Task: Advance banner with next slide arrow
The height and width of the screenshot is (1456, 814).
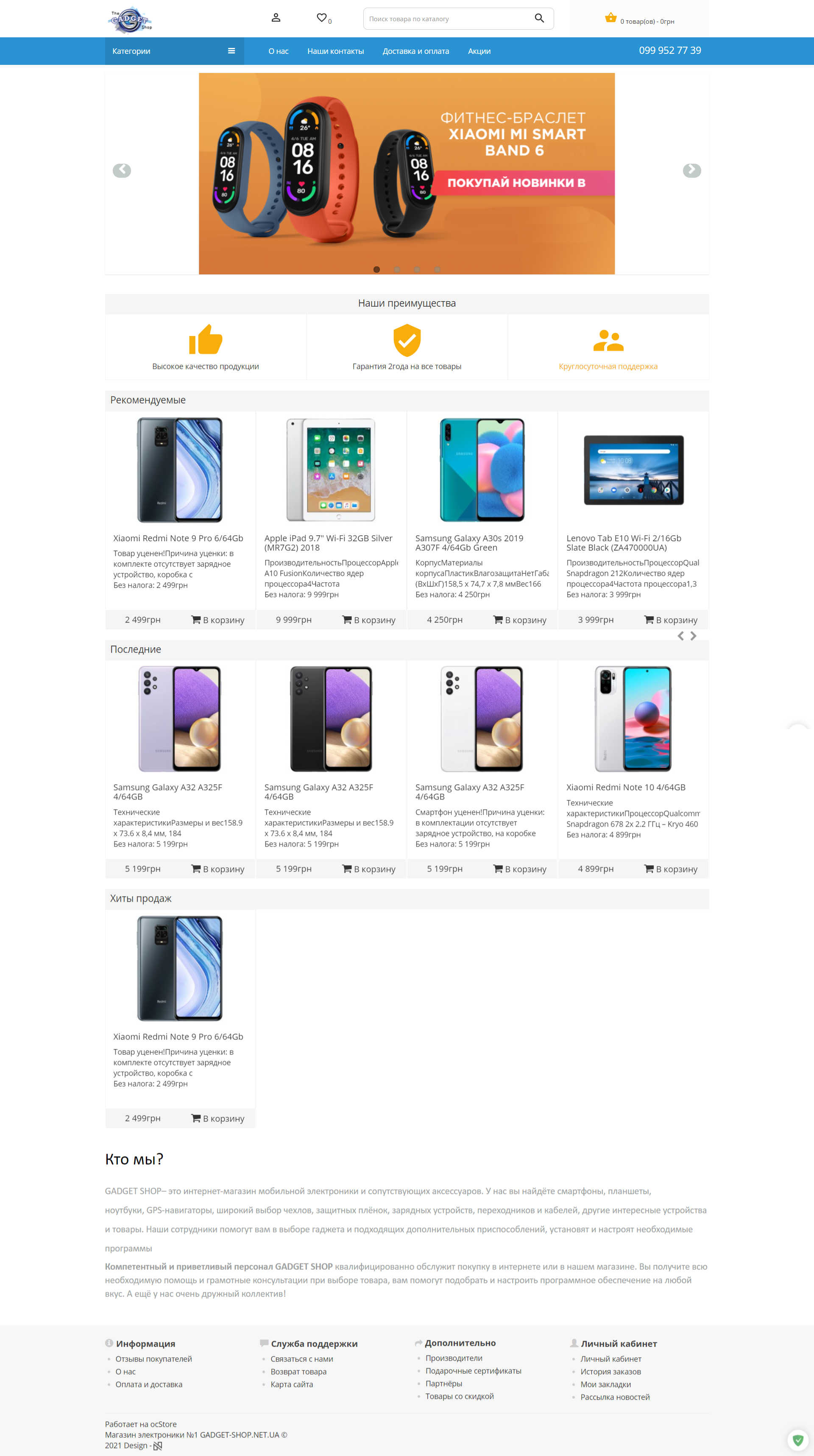Action: [x=691, y=170]
